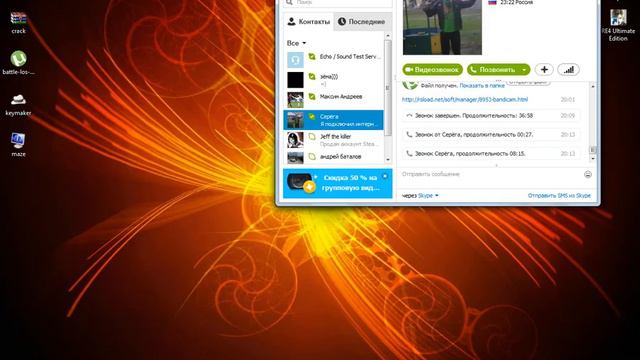Select the Jeff the killer contact

[333, 140]
